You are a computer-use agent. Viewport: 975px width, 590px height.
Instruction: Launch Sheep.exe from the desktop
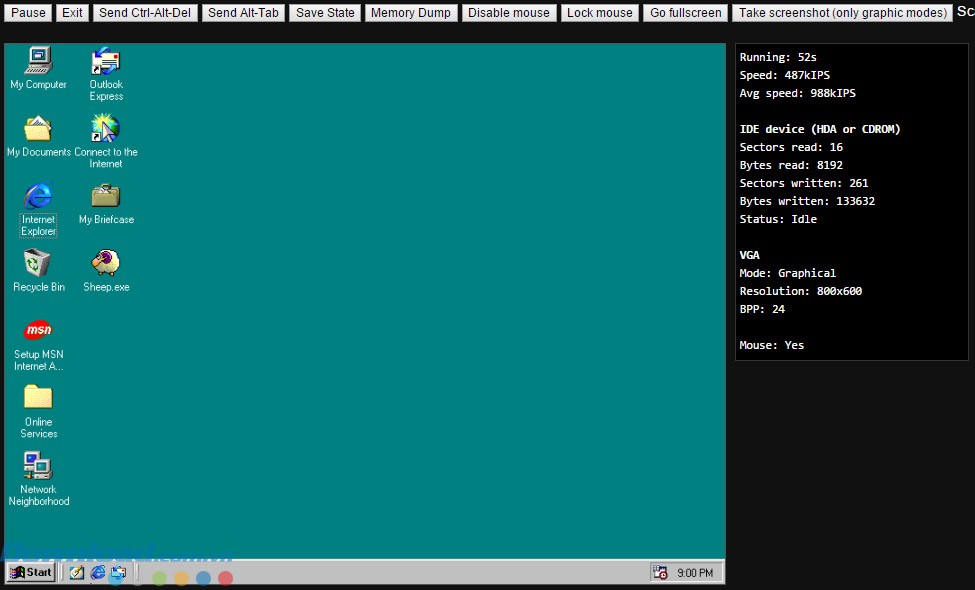coord(105,262)
